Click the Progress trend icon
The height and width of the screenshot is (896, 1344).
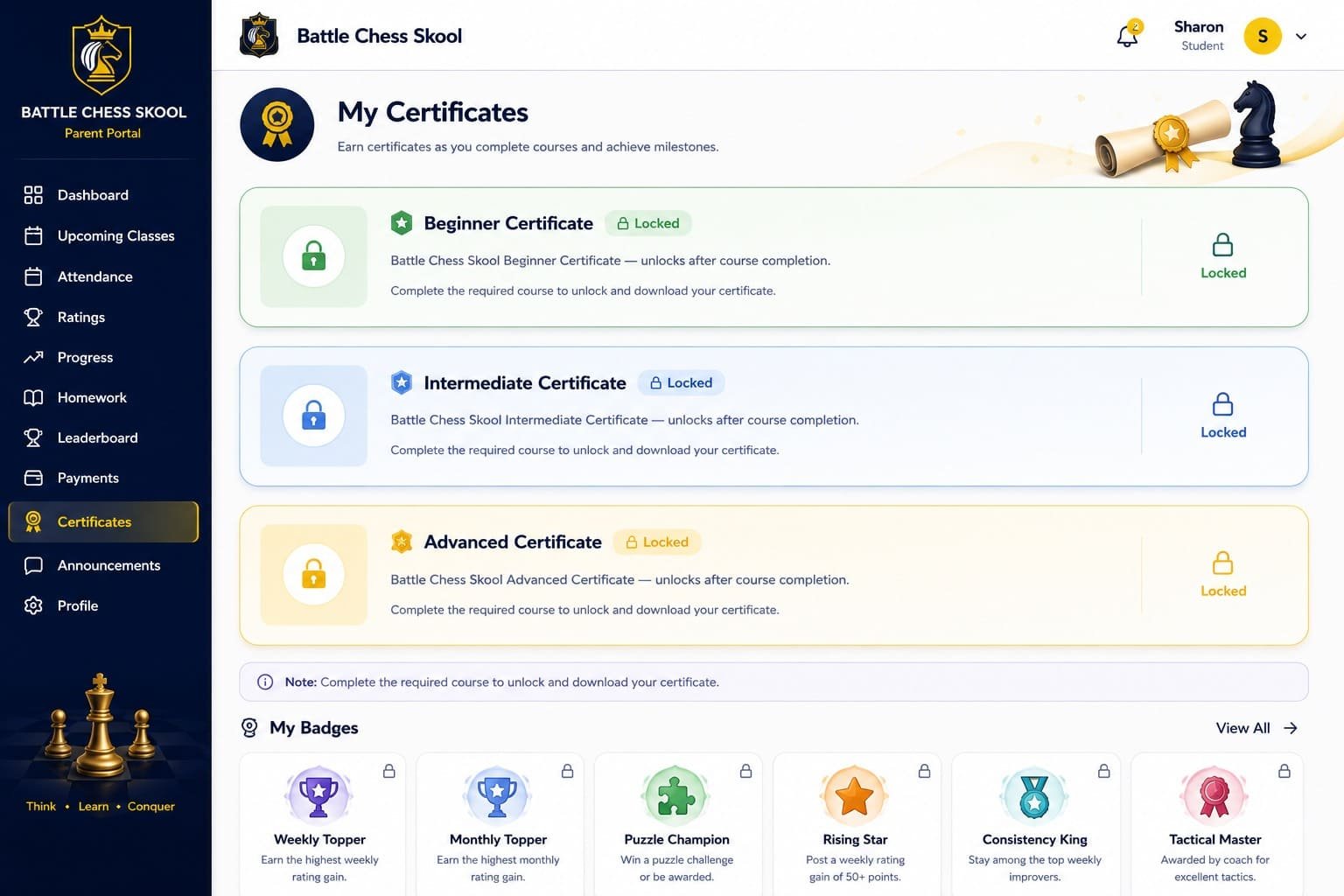33,357
